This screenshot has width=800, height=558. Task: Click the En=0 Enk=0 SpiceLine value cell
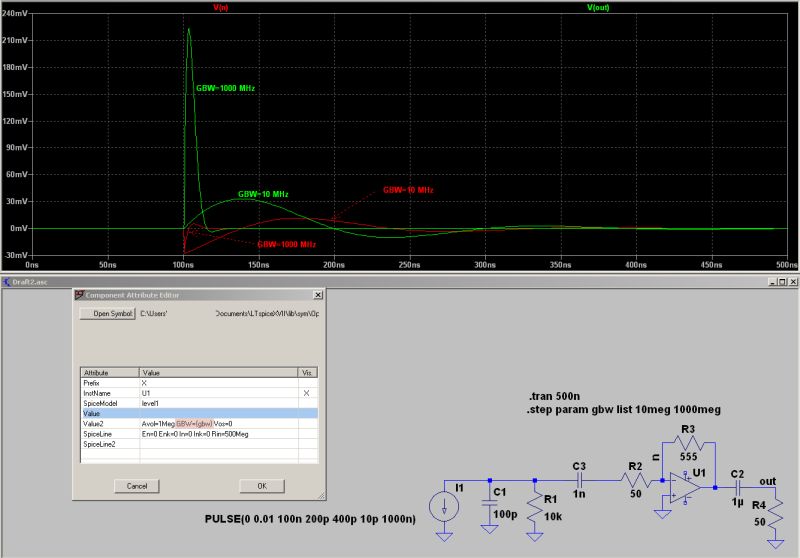pyautogui.click(x=218, y=434)
